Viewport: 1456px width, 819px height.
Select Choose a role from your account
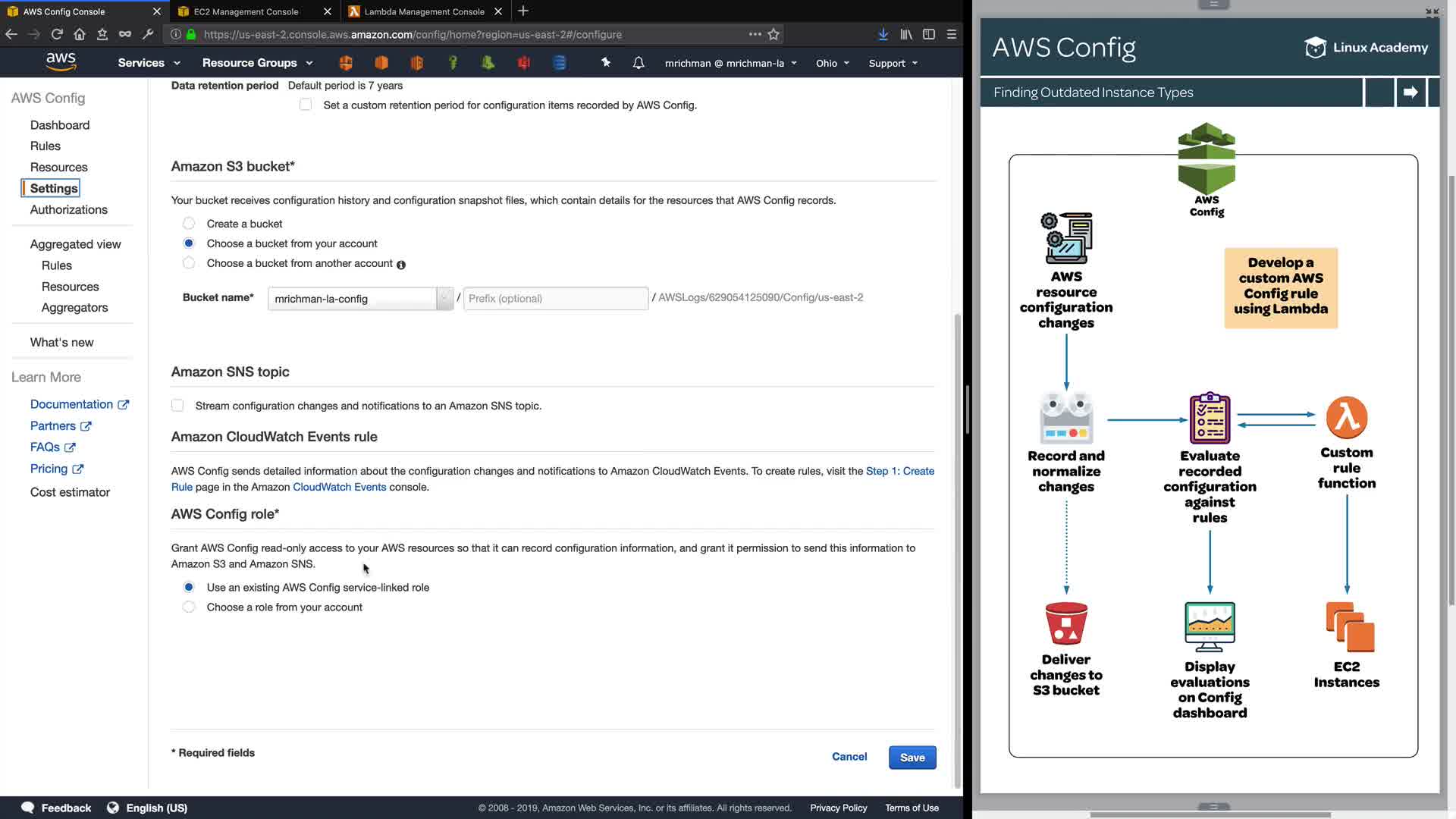pos(189,607)
